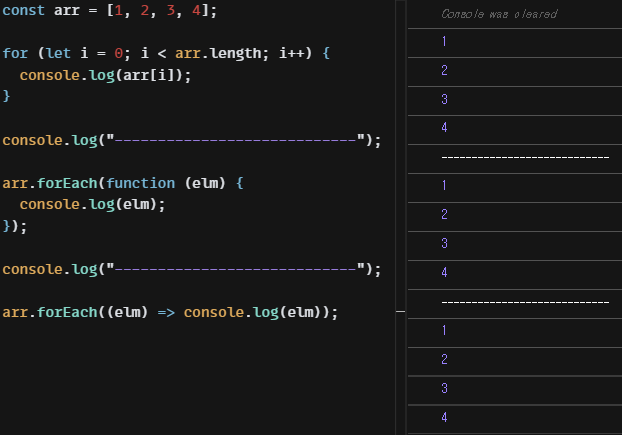Click the "for" loop keyword

tap(15, 53)
